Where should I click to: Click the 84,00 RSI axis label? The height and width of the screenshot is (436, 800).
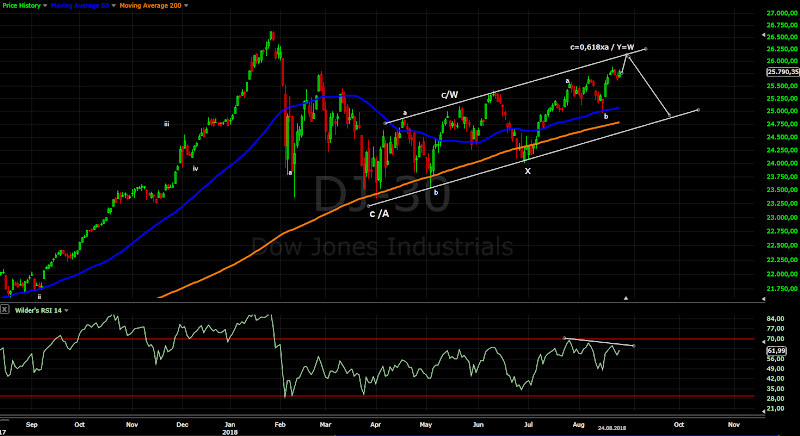point(778,319)
